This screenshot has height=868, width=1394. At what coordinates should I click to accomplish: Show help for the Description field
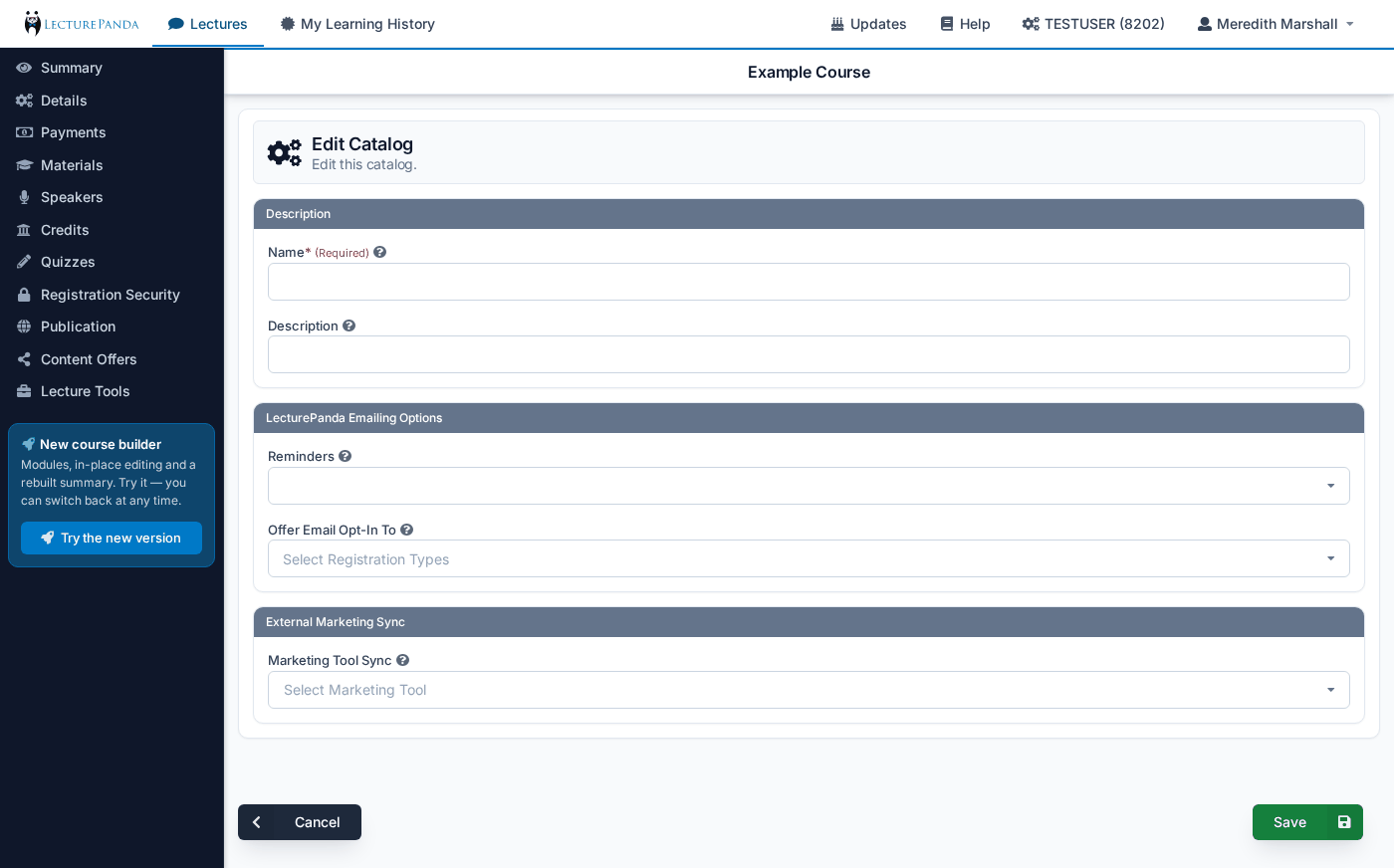[x=348, y=325]
